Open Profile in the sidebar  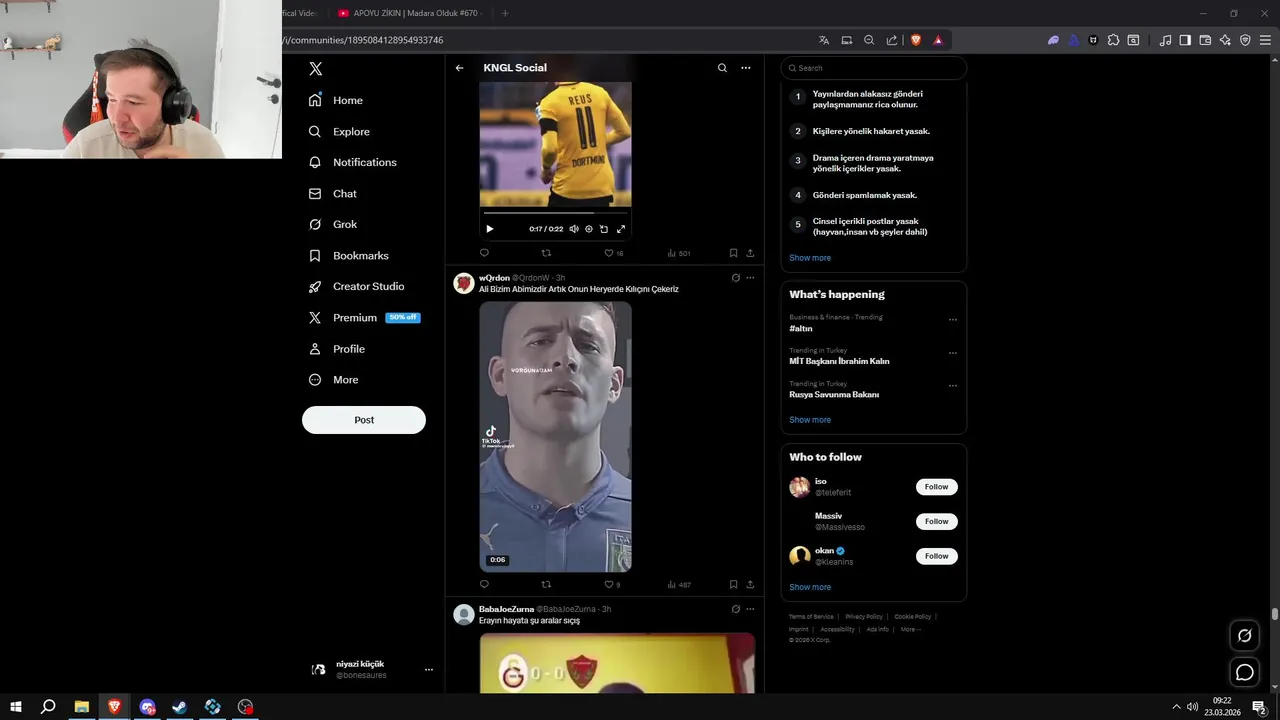point(337,348)
